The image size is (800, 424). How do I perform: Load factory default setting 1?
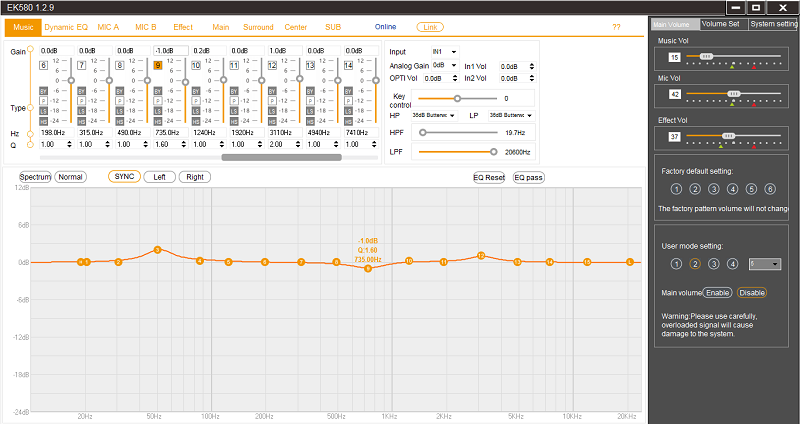(676, 189)
